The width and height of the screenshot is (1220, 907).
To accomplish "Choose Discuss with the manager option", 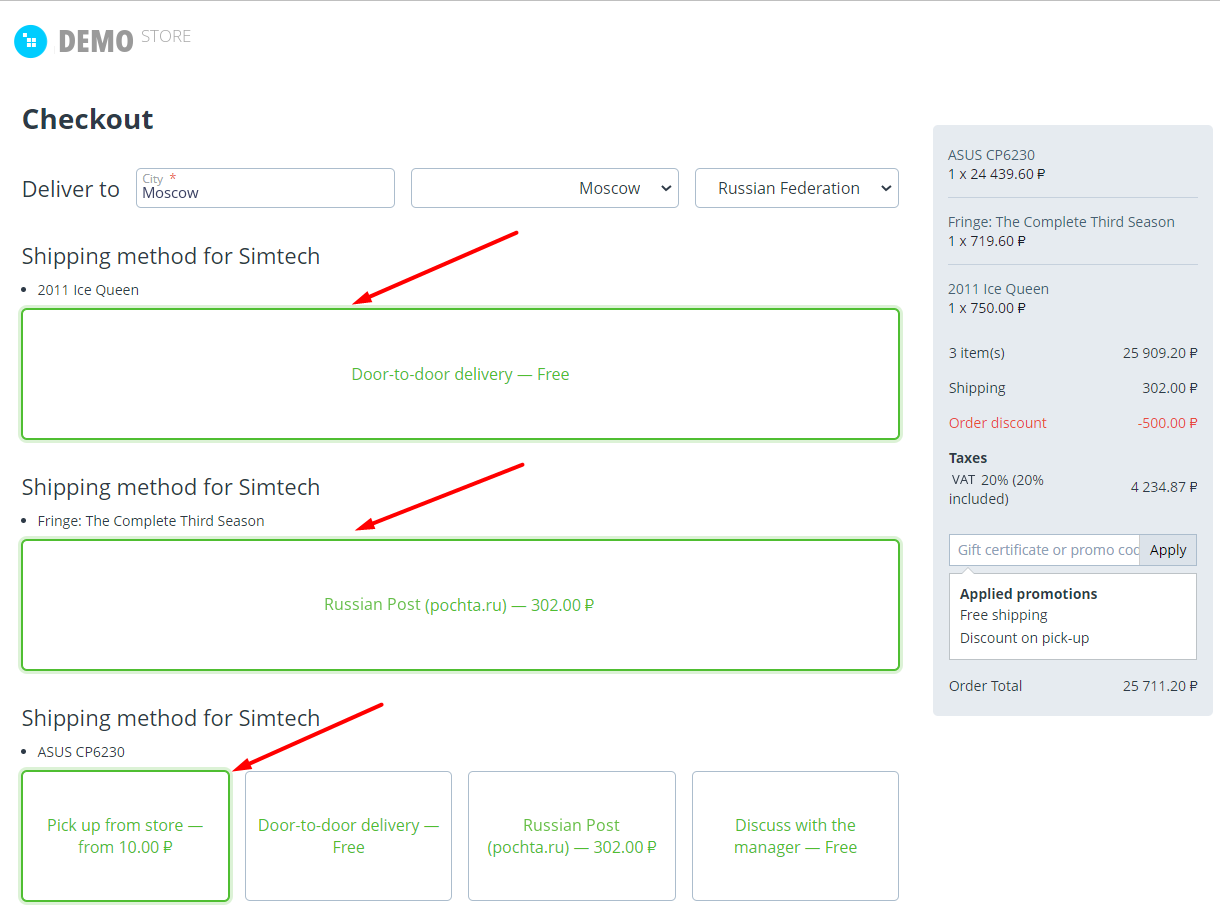I will click(795, 836).
